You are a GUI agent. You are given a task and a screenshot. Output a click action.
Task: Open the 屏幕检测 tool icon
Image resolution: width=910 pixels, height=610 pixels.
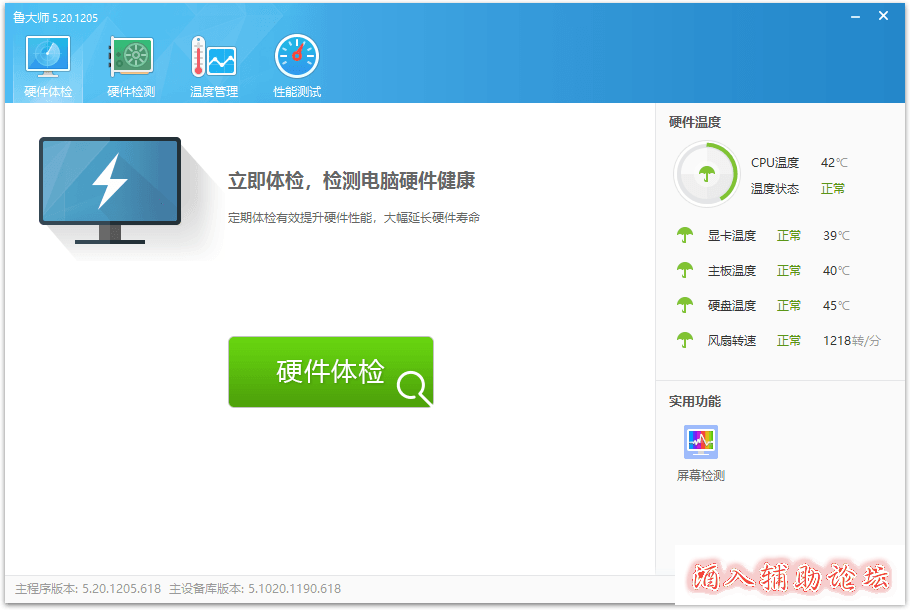coord(700,442)
